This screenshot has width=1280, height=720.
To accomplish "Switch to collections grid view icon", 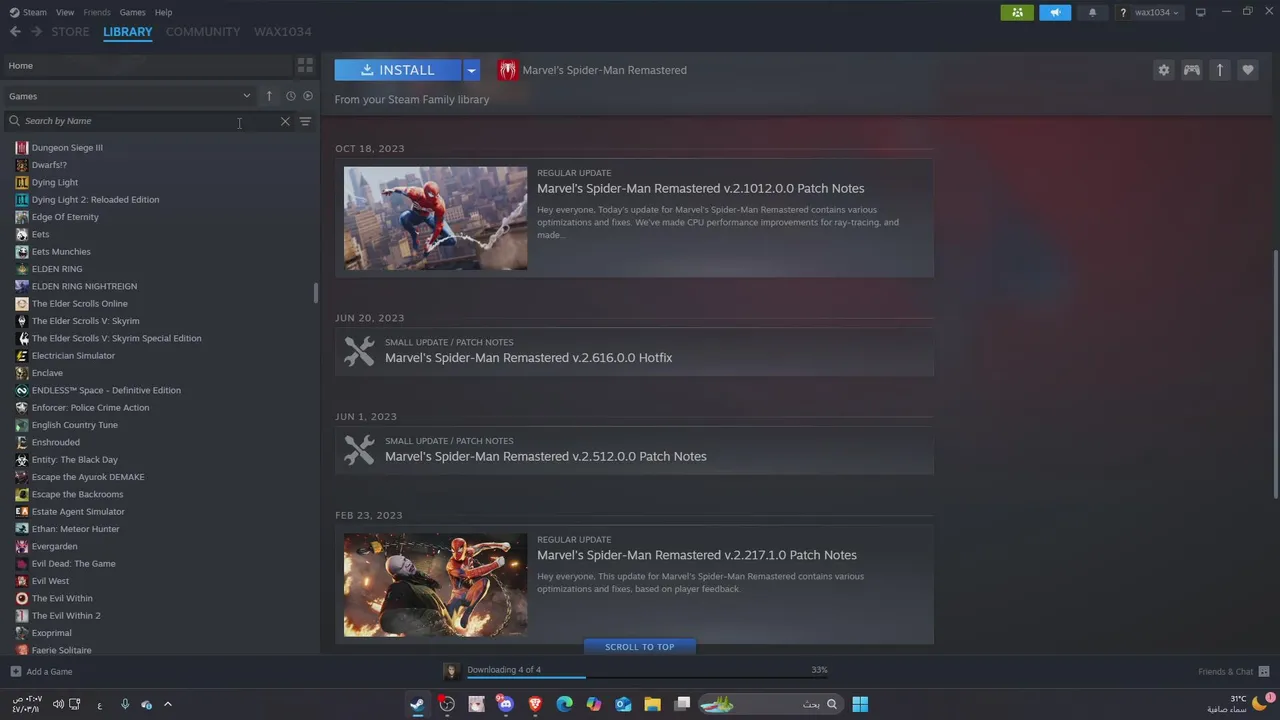I will pyautogui.click(x=305, y=65).
